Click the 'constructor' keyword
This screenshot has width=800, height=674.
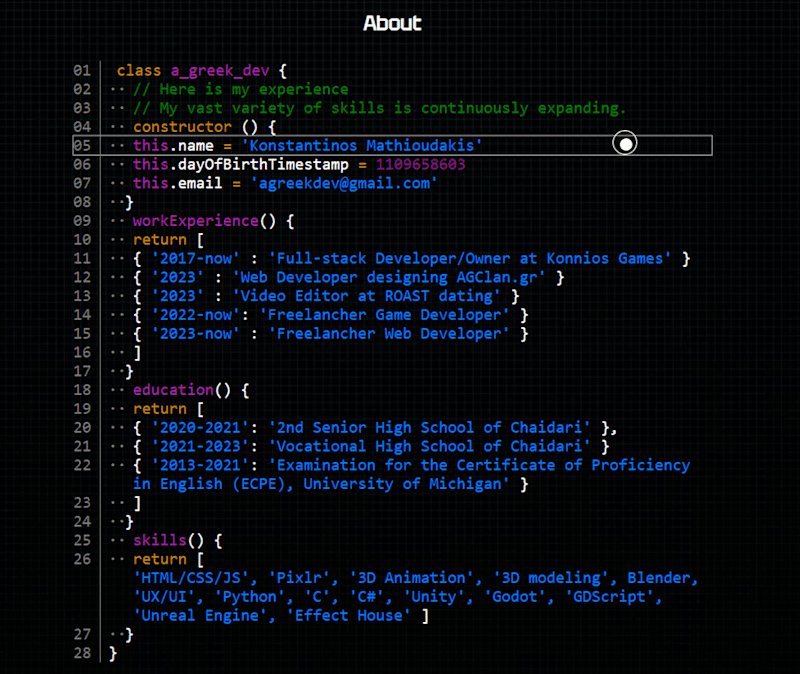tap(182, 127)
